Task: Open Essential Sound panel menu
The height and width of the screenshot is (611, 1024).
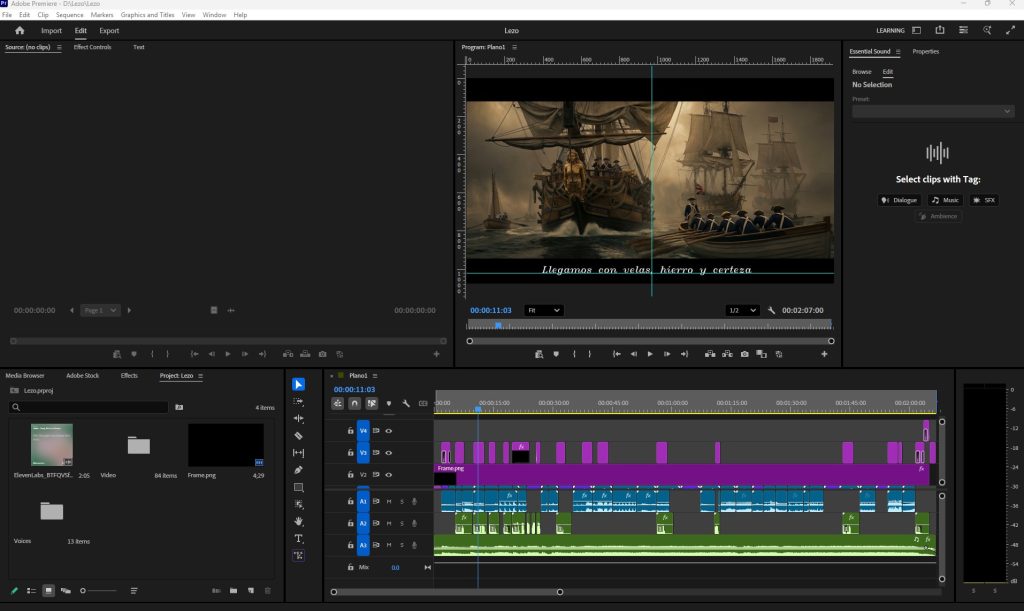Action: (x=898, y=52)
